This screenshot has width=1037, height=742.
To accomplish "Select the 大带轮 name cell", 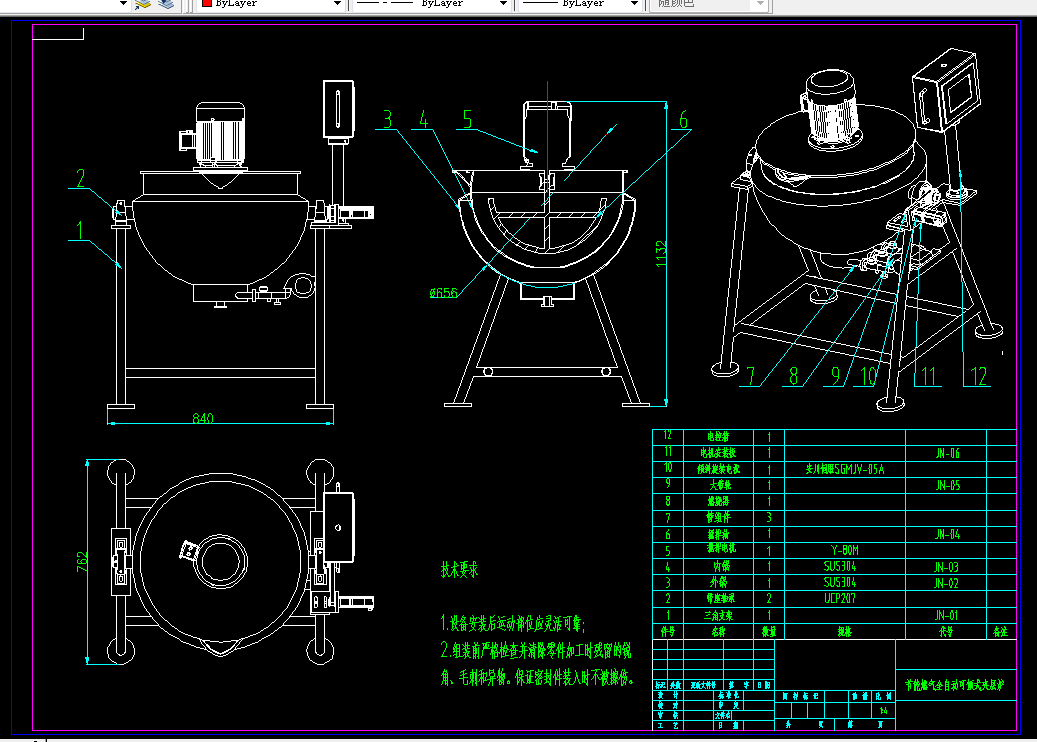I will (x=719, y=485).
